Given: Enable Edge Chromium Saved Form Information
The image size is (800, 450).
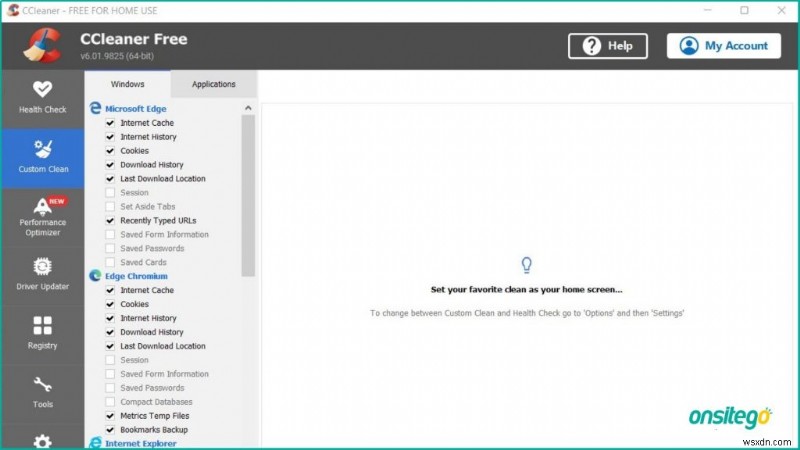Looking at the screenshot, I should click(110, 374).
